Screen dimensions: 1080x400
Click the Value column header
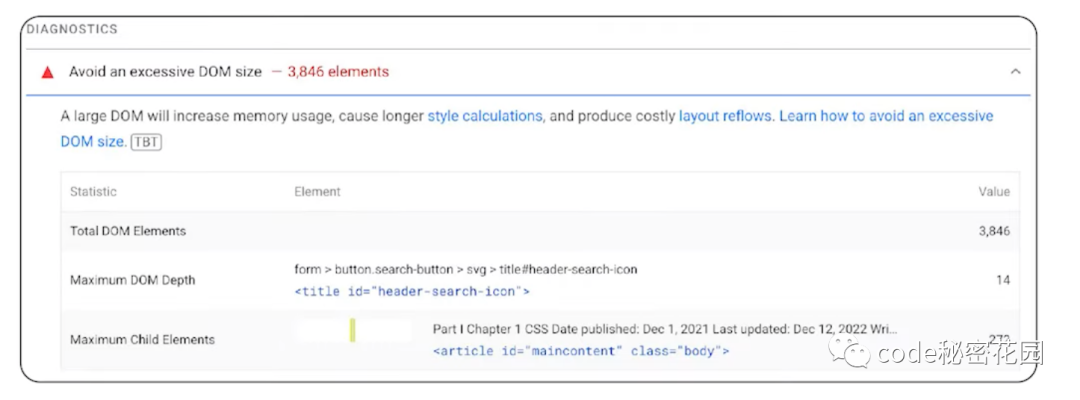[994, 191]
